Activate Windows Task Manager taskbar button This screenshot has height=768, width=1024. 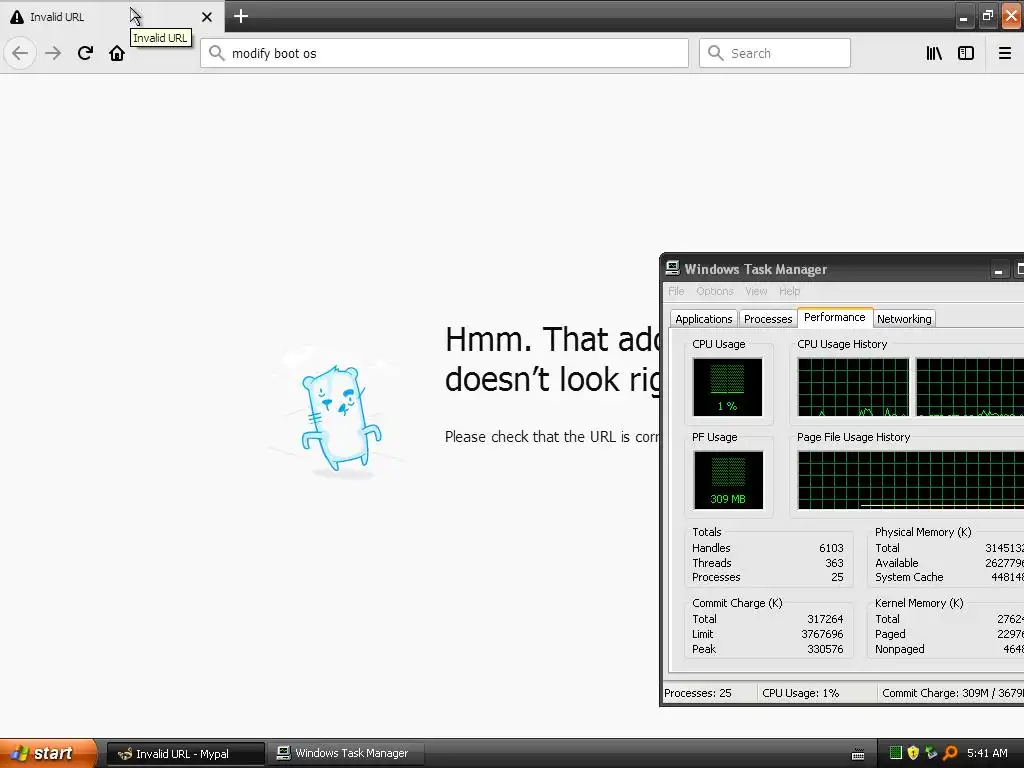point(348,754)
